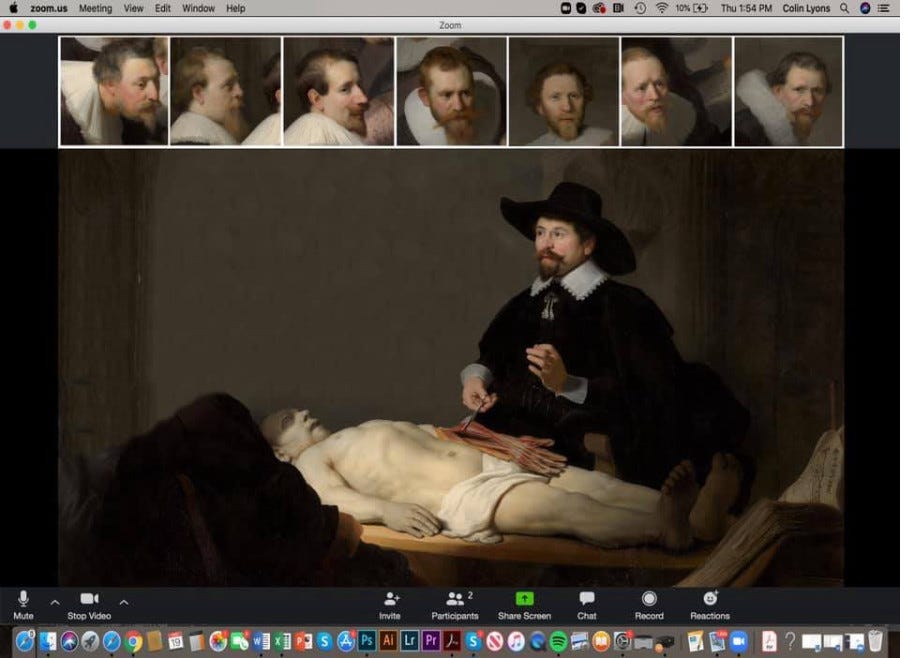
Task: Open Notification Center list icon
Action: tap(883, 8)
